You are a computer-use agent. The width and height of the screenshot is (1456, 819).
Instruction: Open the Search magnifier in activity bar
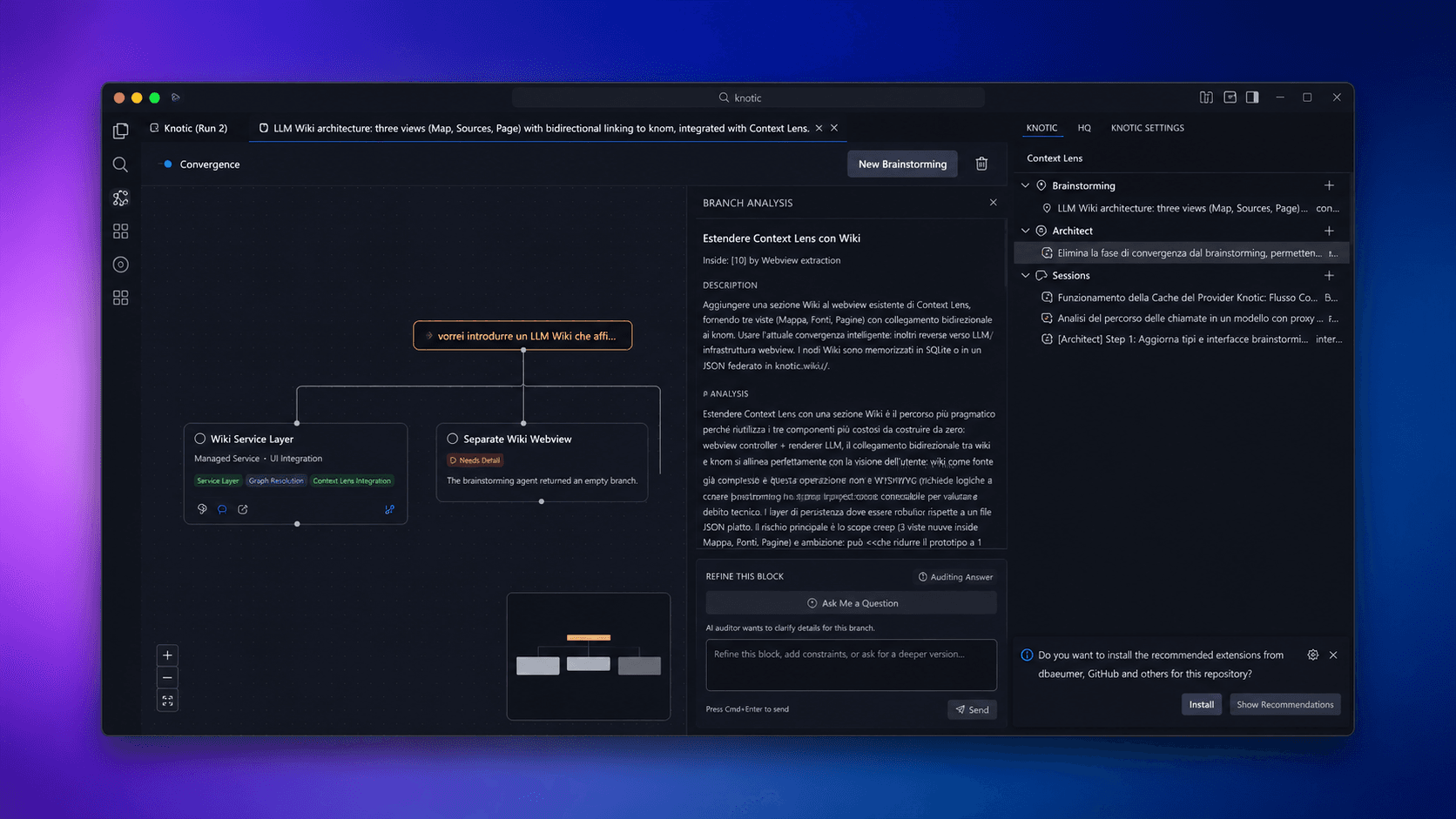click(x=120, y=164)
